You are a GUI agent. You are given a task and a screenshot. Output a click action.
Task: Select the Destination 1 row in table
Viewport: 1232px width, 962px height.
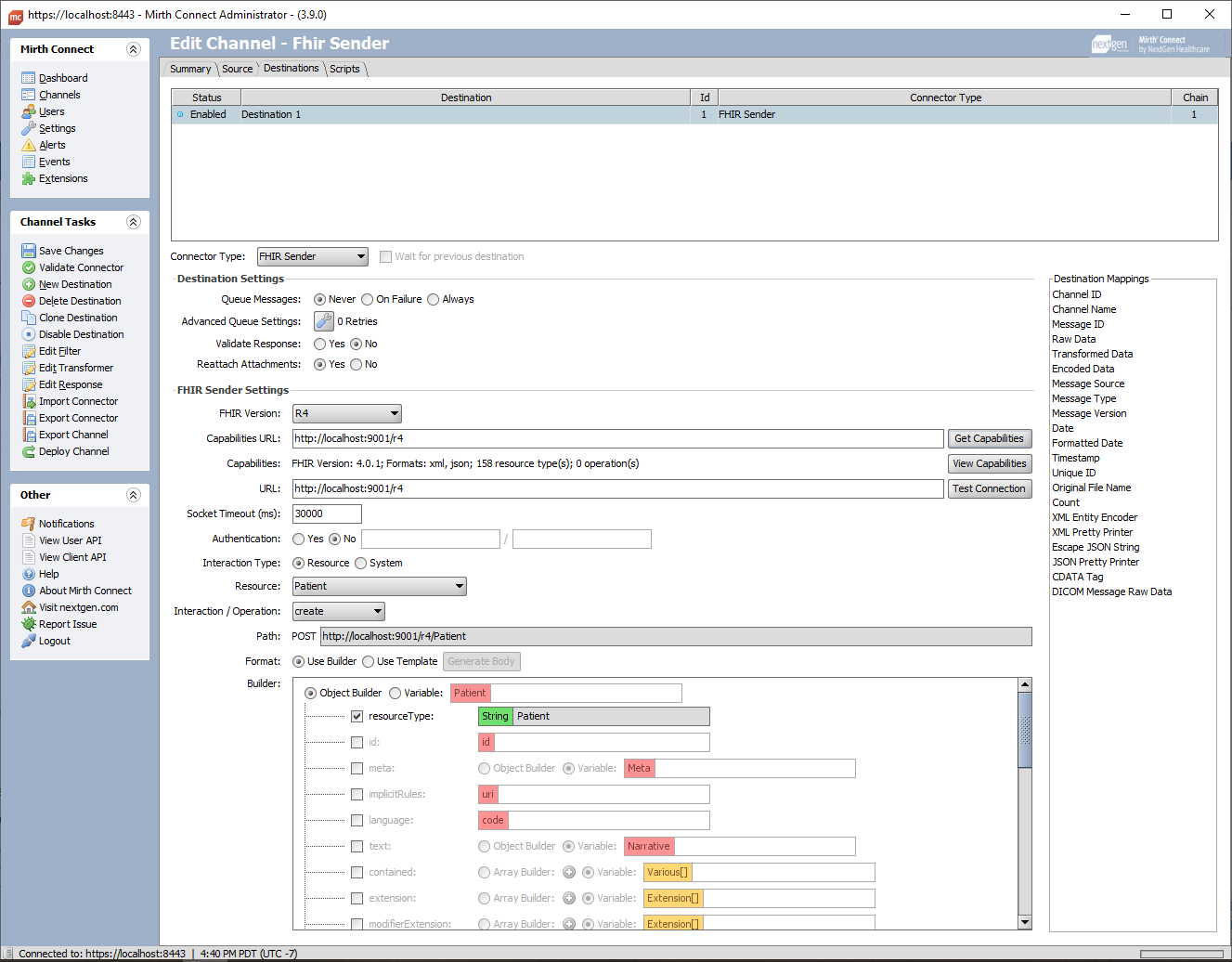[694, 114]
